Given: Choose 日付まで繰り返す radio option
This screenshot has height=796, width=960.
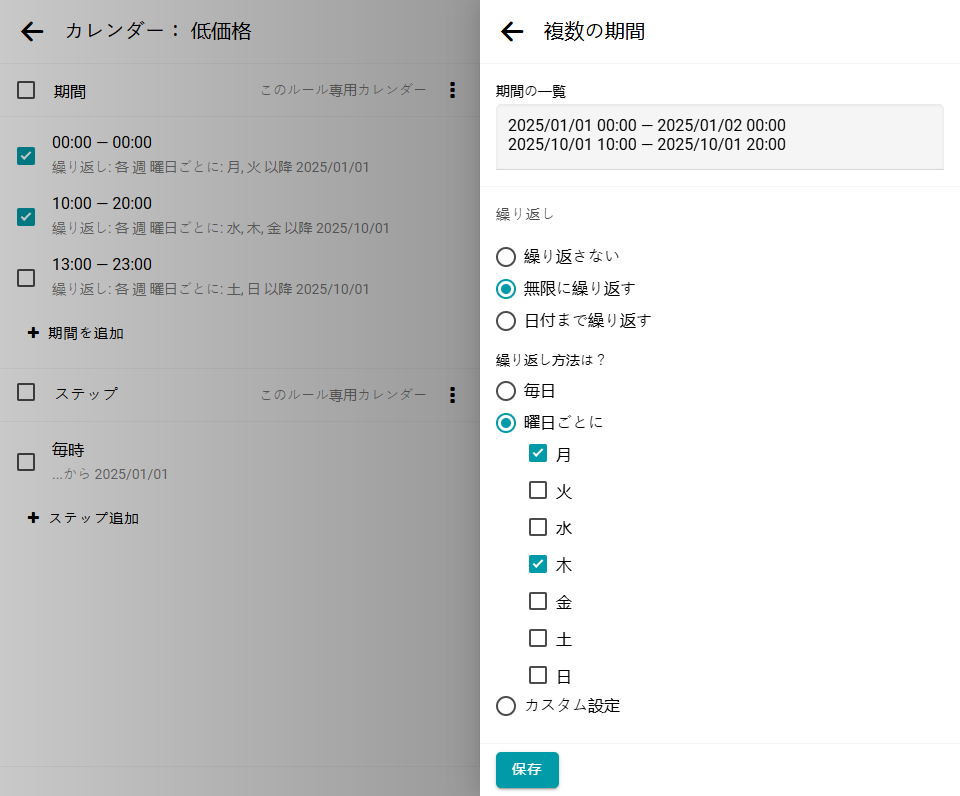Looking at the screenshot, I should click(506, 321).
